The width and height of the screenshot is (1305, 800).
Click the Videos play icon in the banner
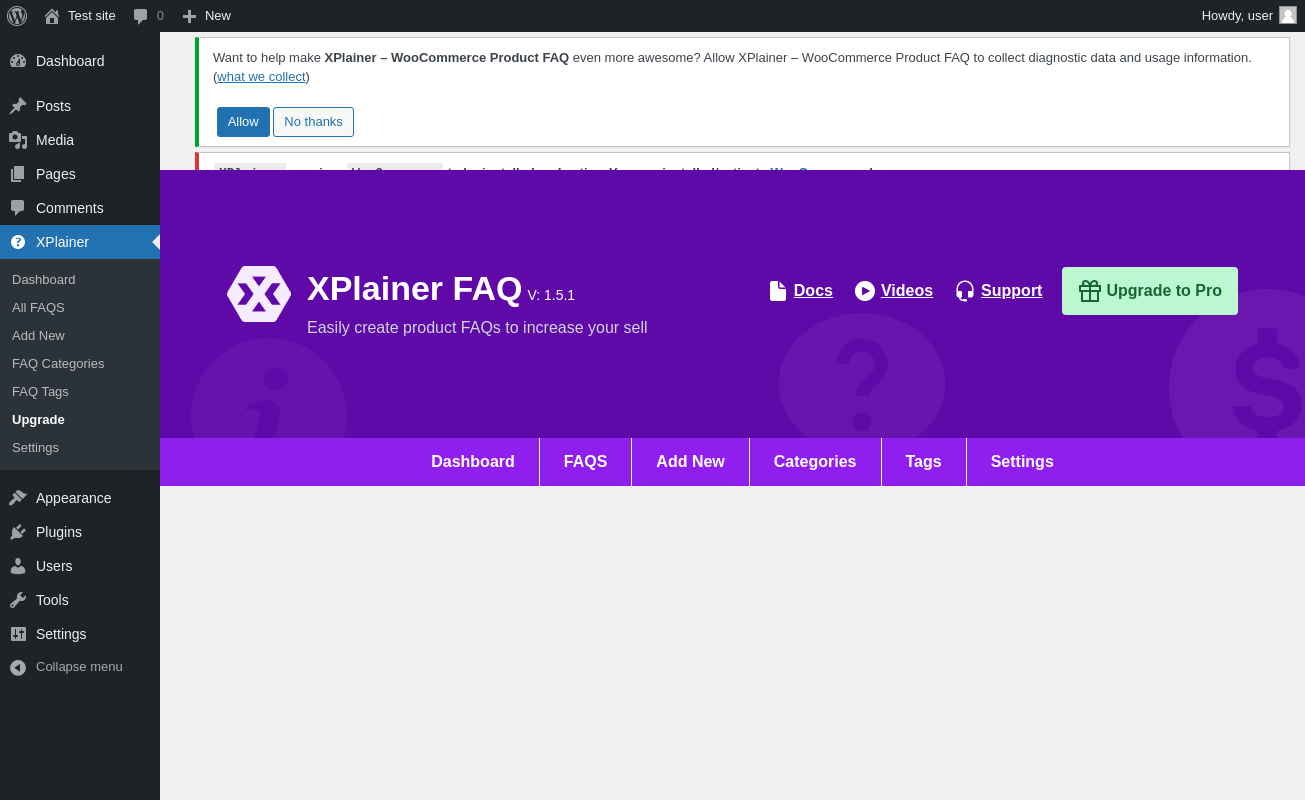(x=865, y=291)
